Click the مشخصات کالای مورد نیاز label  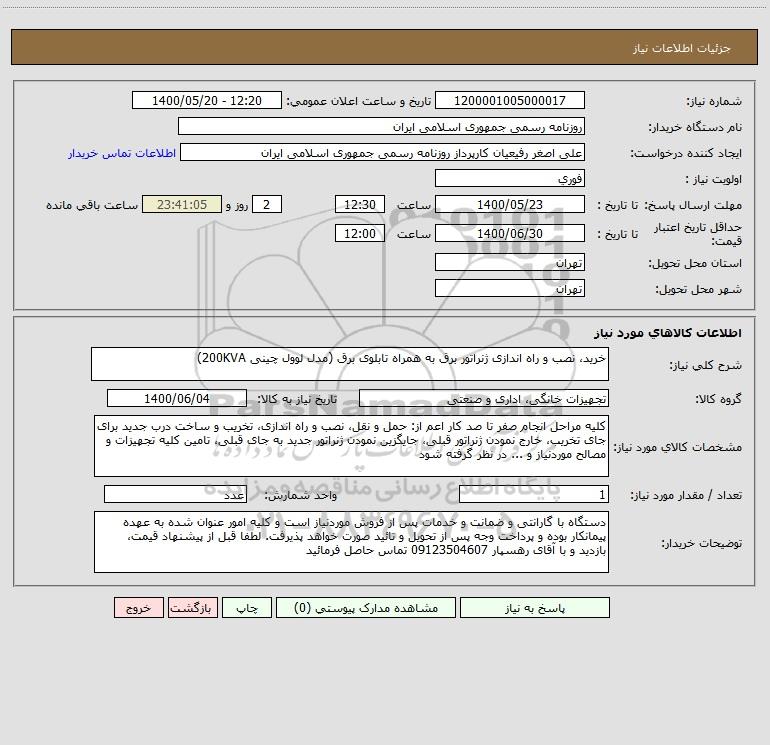[x=678, y=447]
